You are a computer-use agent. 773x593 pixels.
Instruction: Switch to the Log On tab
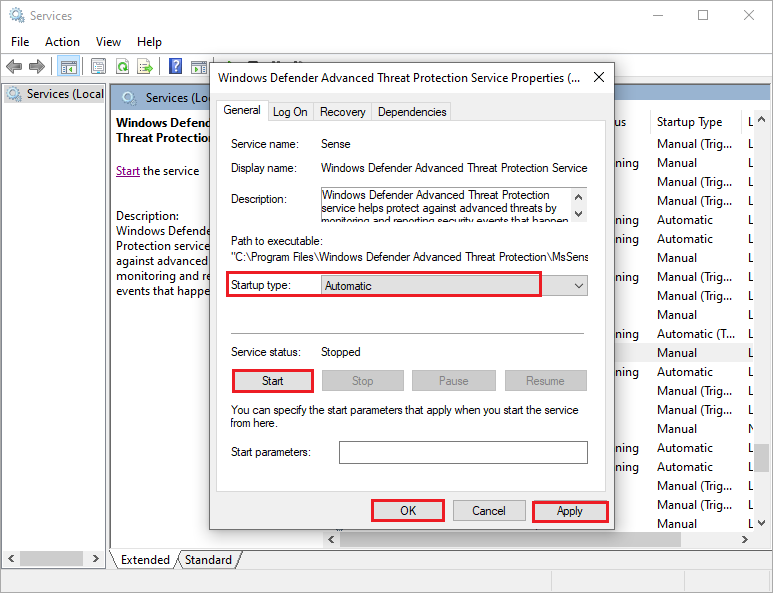(290, 112)
